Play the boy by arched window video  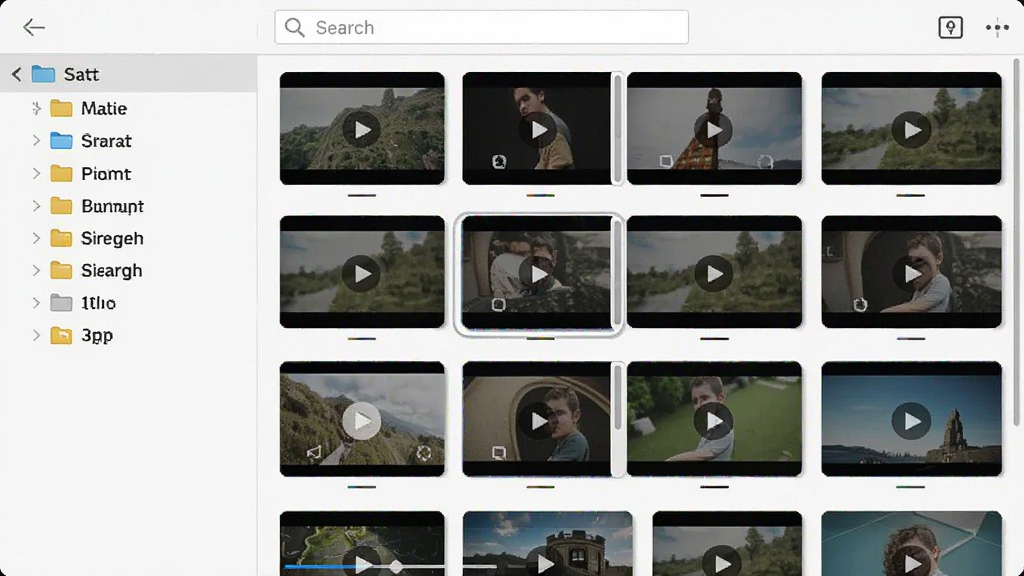coord(911,274)
